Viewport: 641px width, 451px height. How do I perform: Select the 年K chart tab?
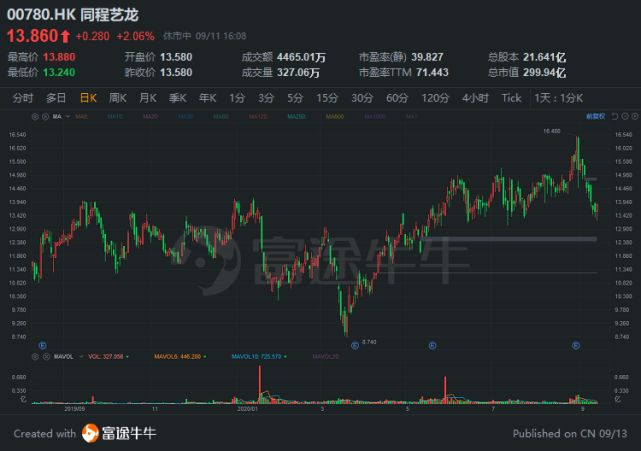[x=207, y=98]
